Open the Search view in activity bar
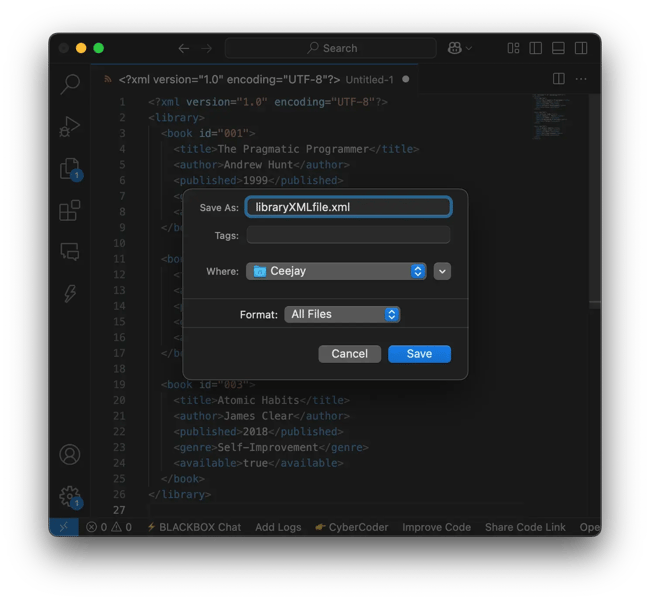The image size is (650, 601). [x=70, y=85]
